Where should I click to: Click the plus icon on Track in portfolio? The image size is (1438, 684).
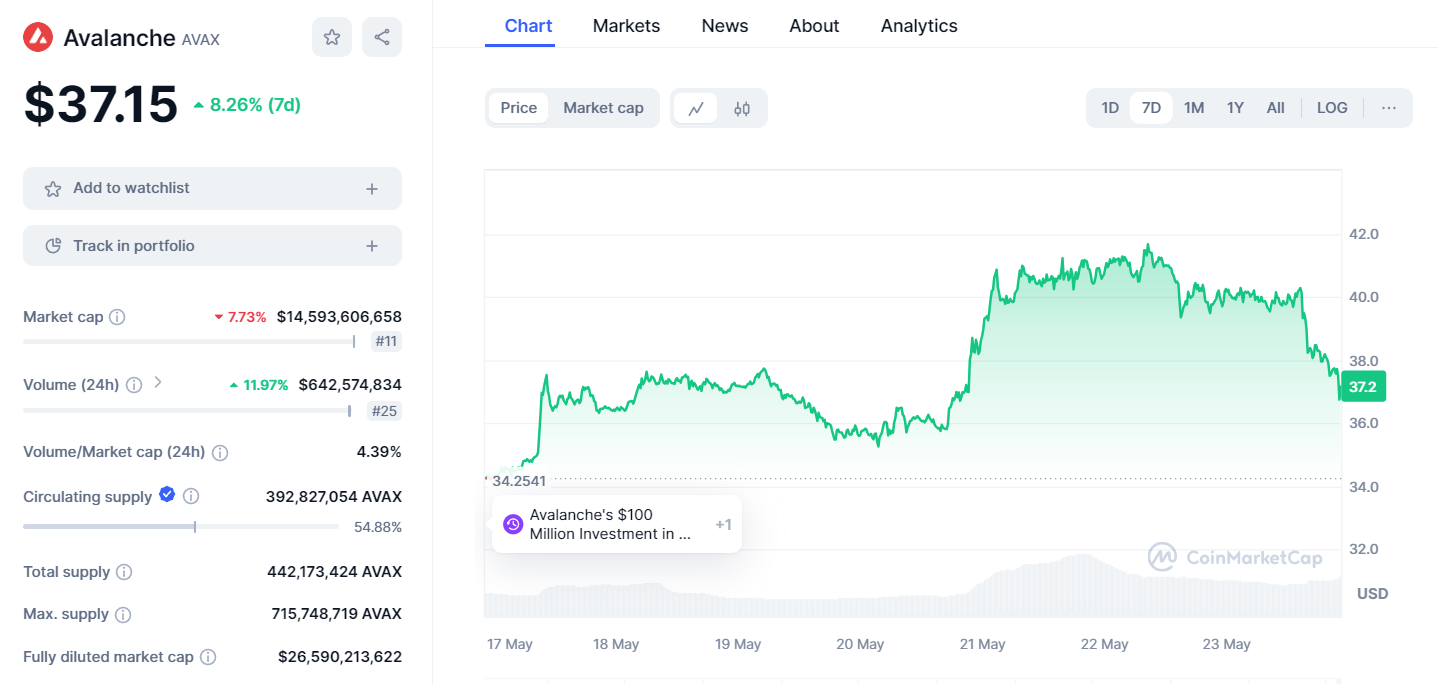click(372, 246)
